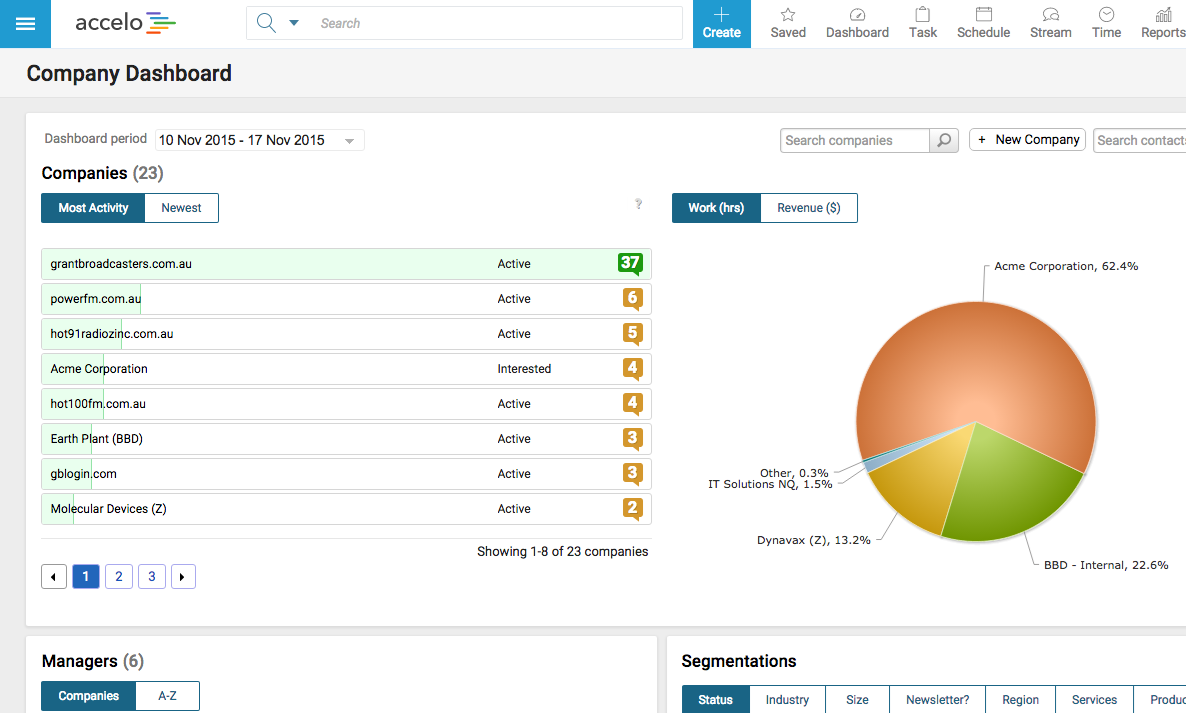Click the activity badge for hot100fm.com.au
The width and height of the screenshot is (1186, 713).
[x=632, y=404]
